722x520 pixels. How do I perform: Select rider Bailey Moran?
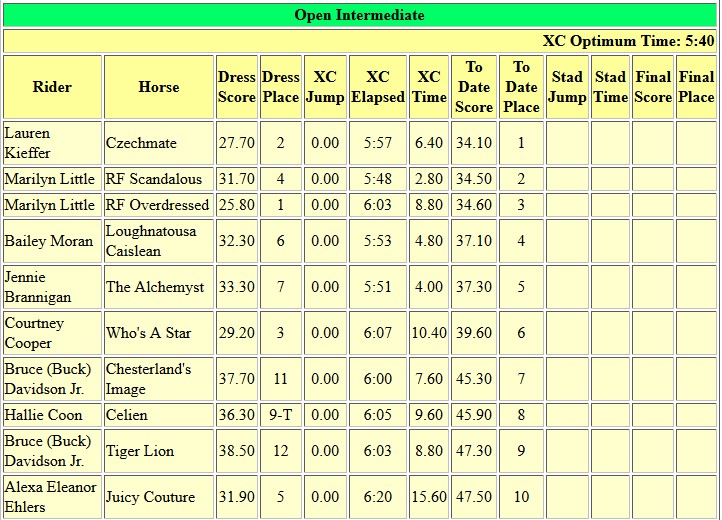[x=49, y=241]
